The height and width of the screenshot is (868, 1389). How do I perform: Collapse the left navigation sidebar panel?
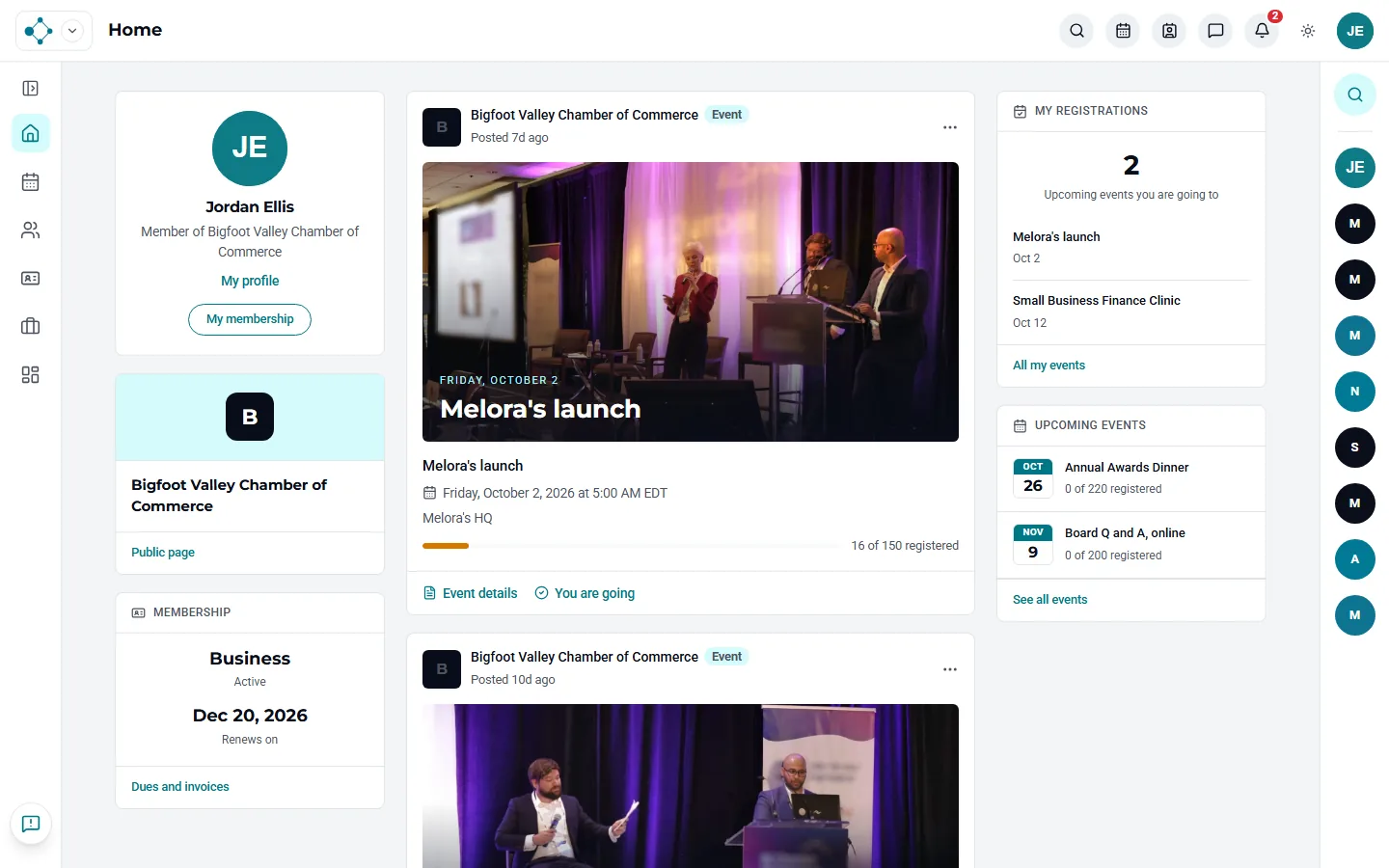[31, 89]
